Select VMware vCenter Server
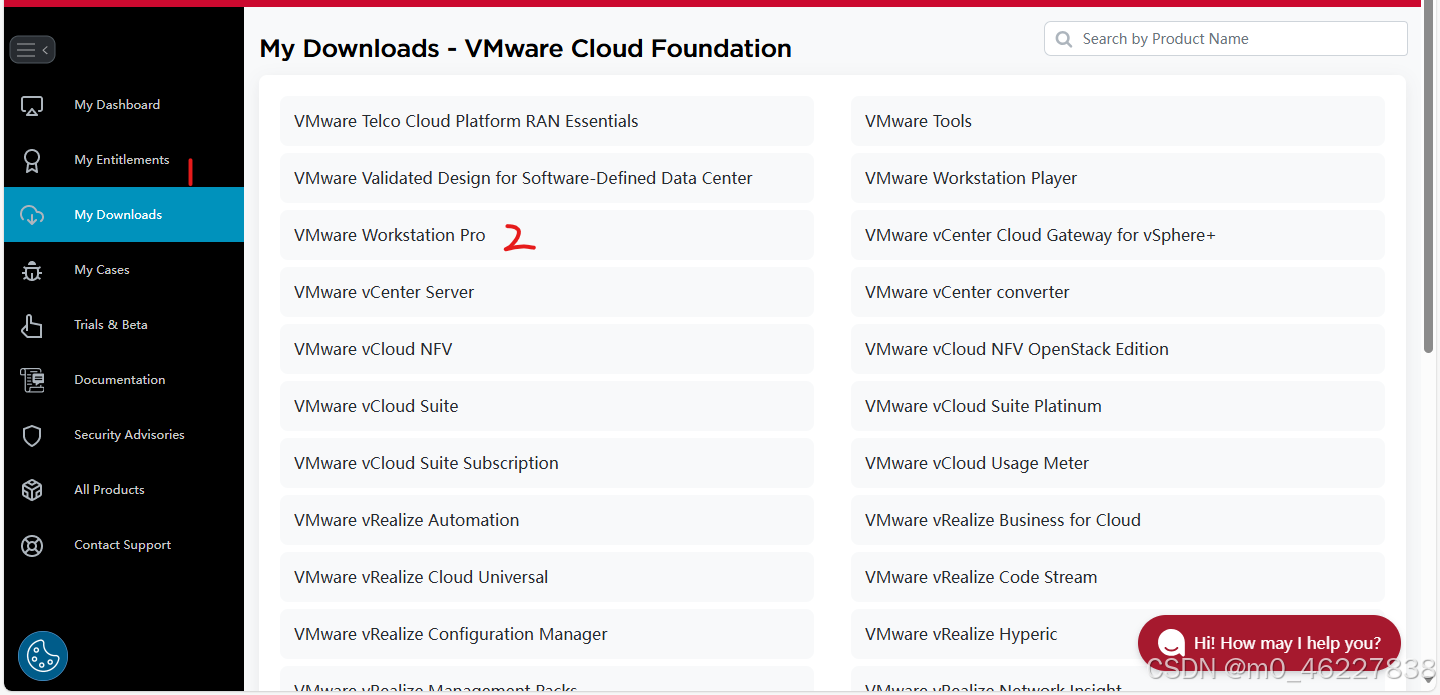Image resolution: width=1440 pixels, height=695 pixels. point(547,292)
